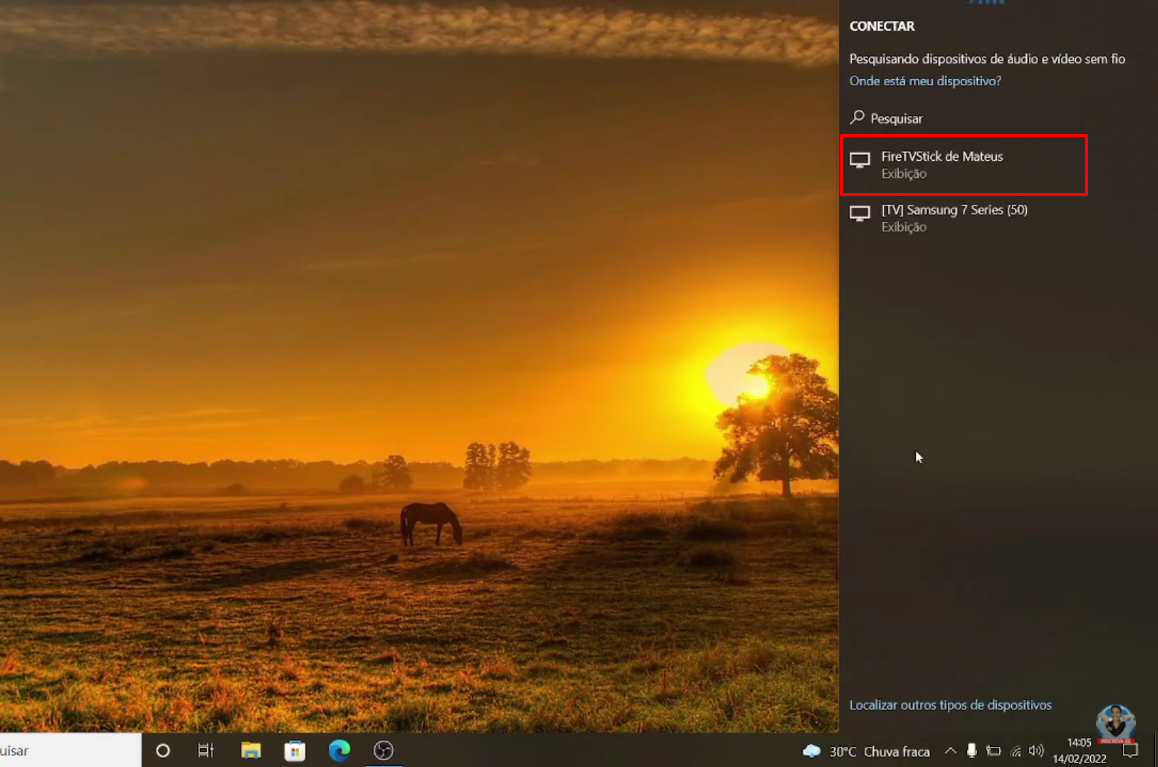Click the microphone icon in the system tray

(x=971, y=751)
